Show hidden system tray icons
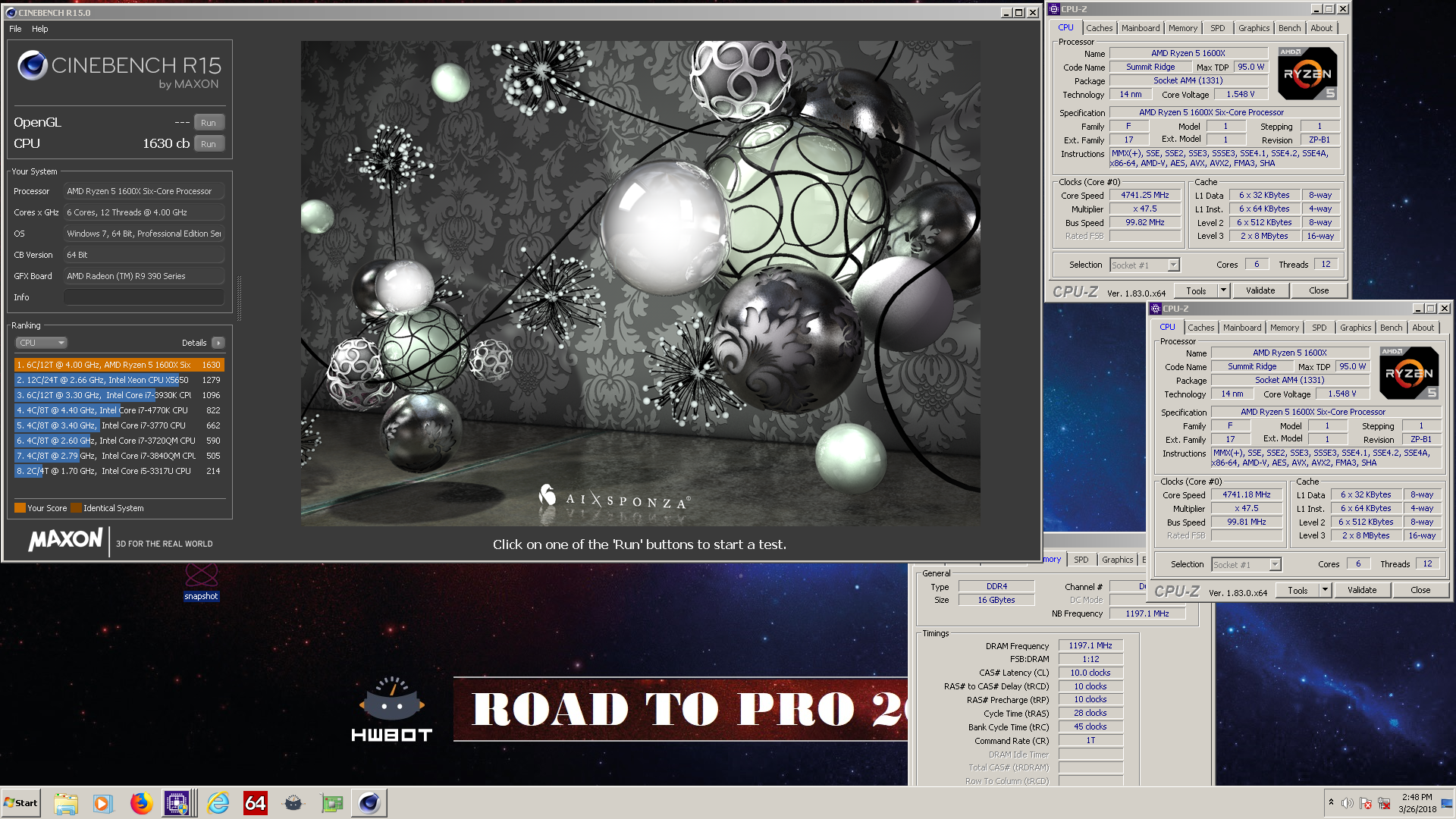Screen dimensions: 1456x819 (1331, 802)
